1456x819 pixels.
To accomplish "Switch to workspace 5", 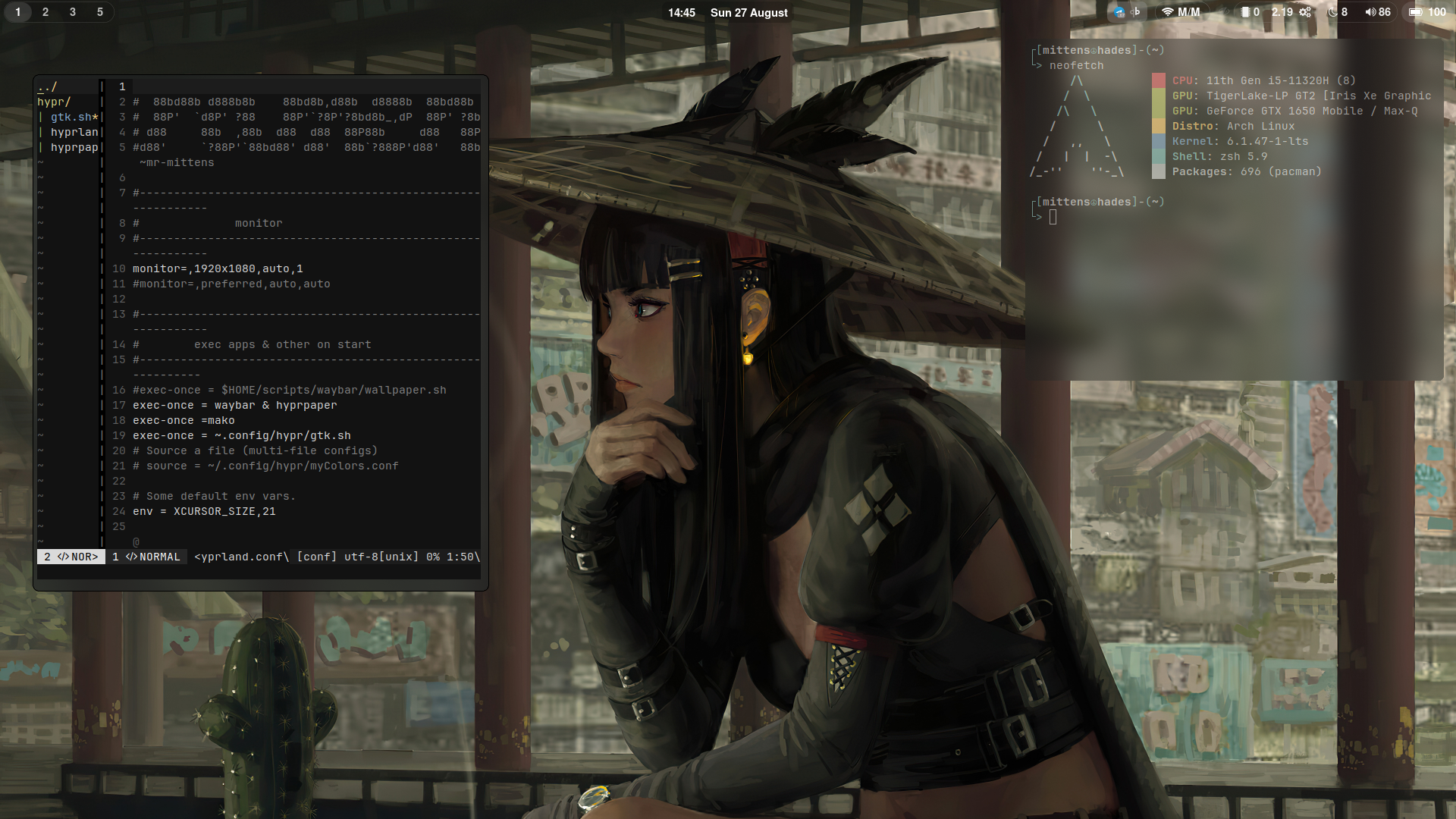I will 99,12.
